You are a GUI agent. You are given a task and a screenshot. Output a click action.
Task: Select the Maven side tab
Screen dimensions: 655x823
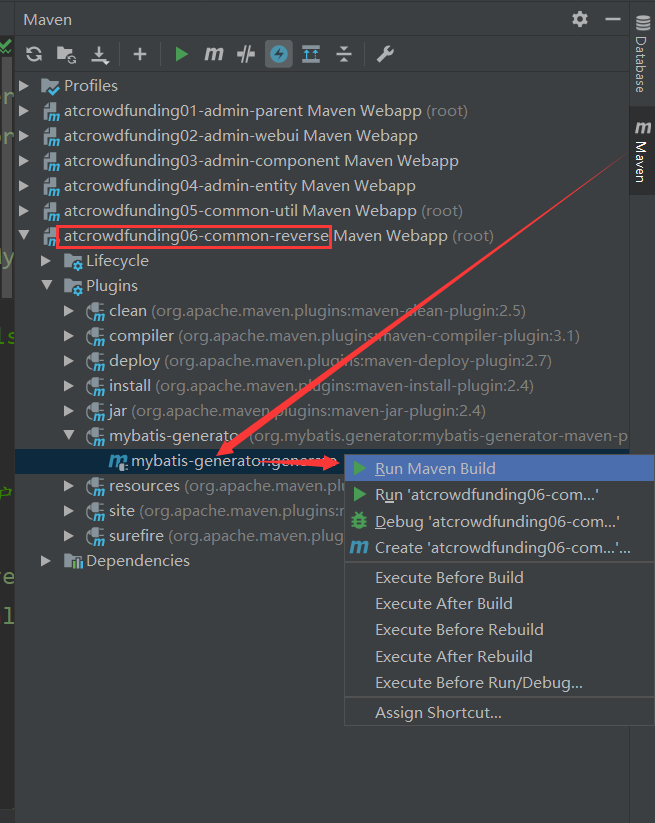coord(642,151)
